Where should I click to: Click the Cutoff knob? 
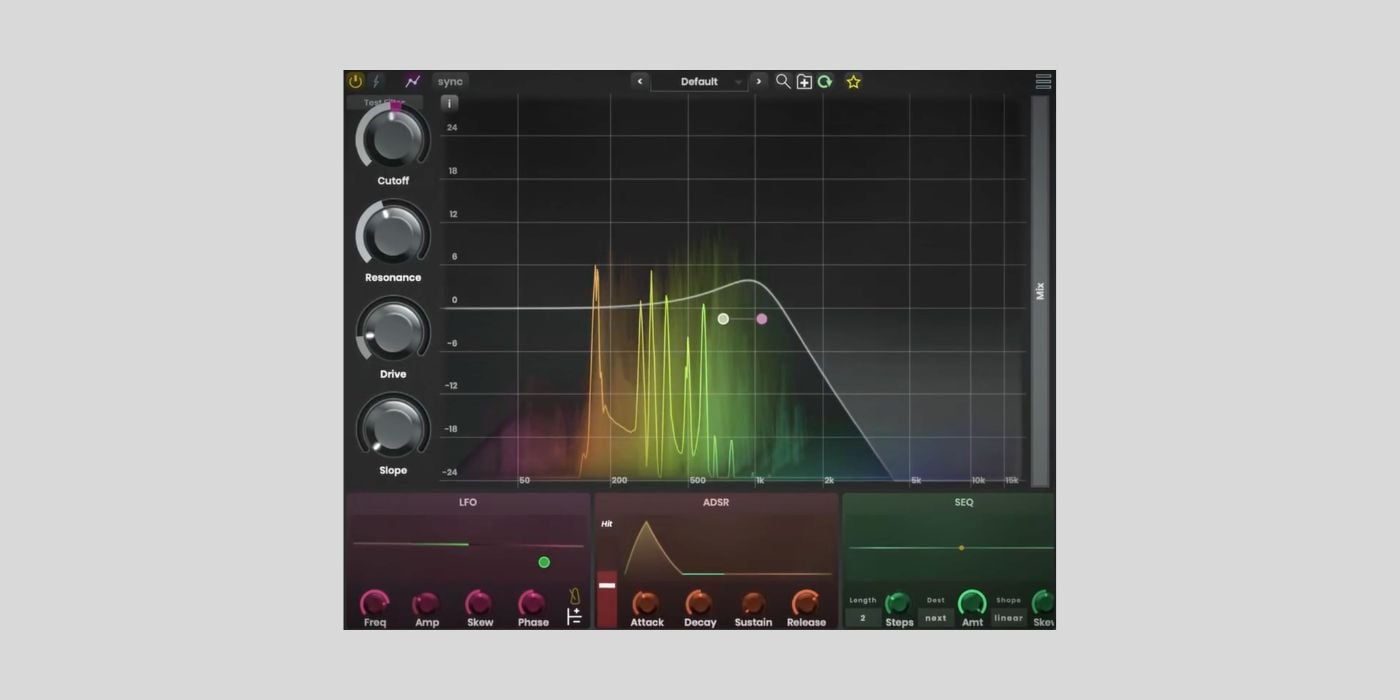click(x=393, y=137)
